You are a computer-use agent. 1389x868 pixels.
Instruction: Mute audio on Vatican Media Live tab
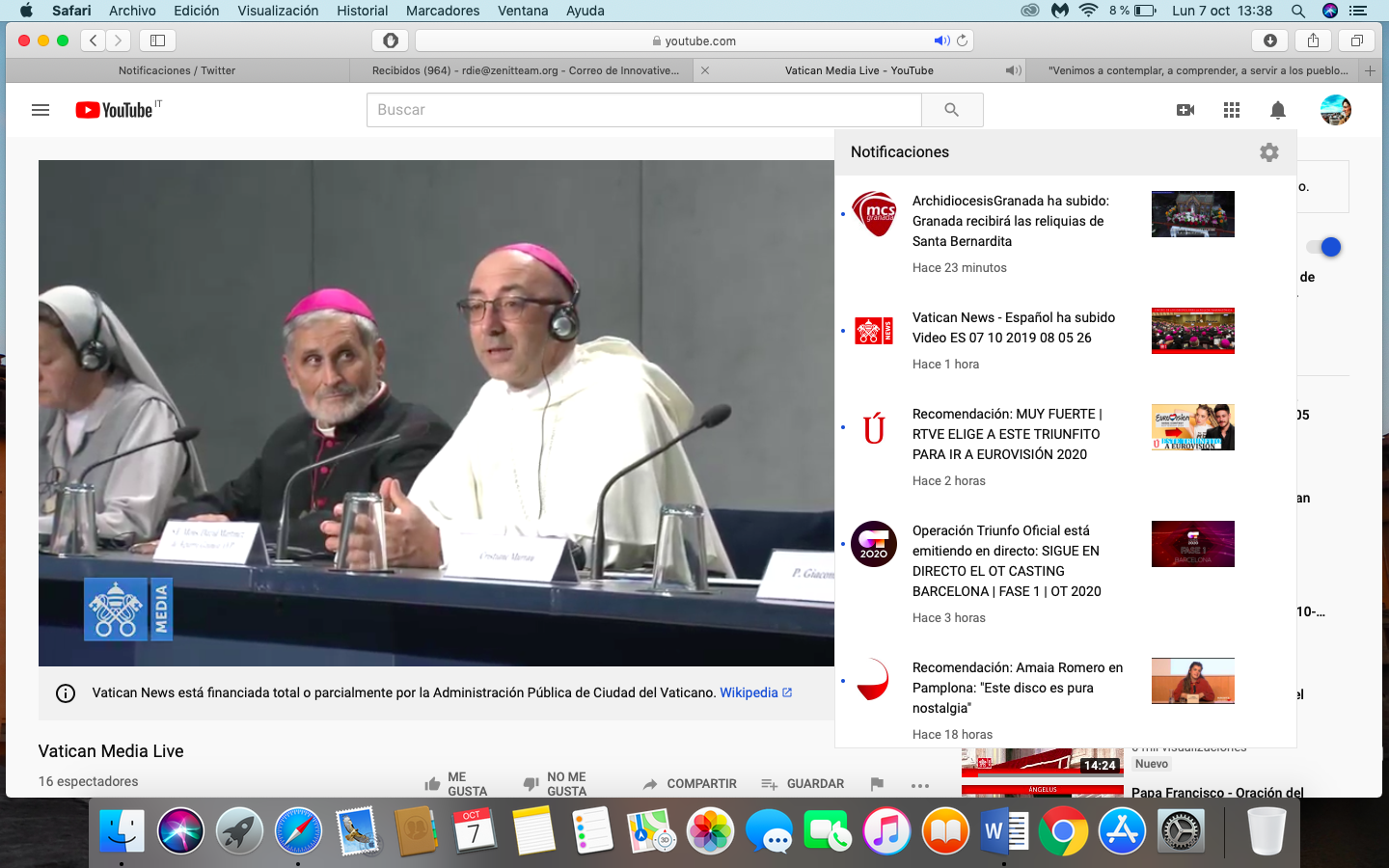(1012, 70)
